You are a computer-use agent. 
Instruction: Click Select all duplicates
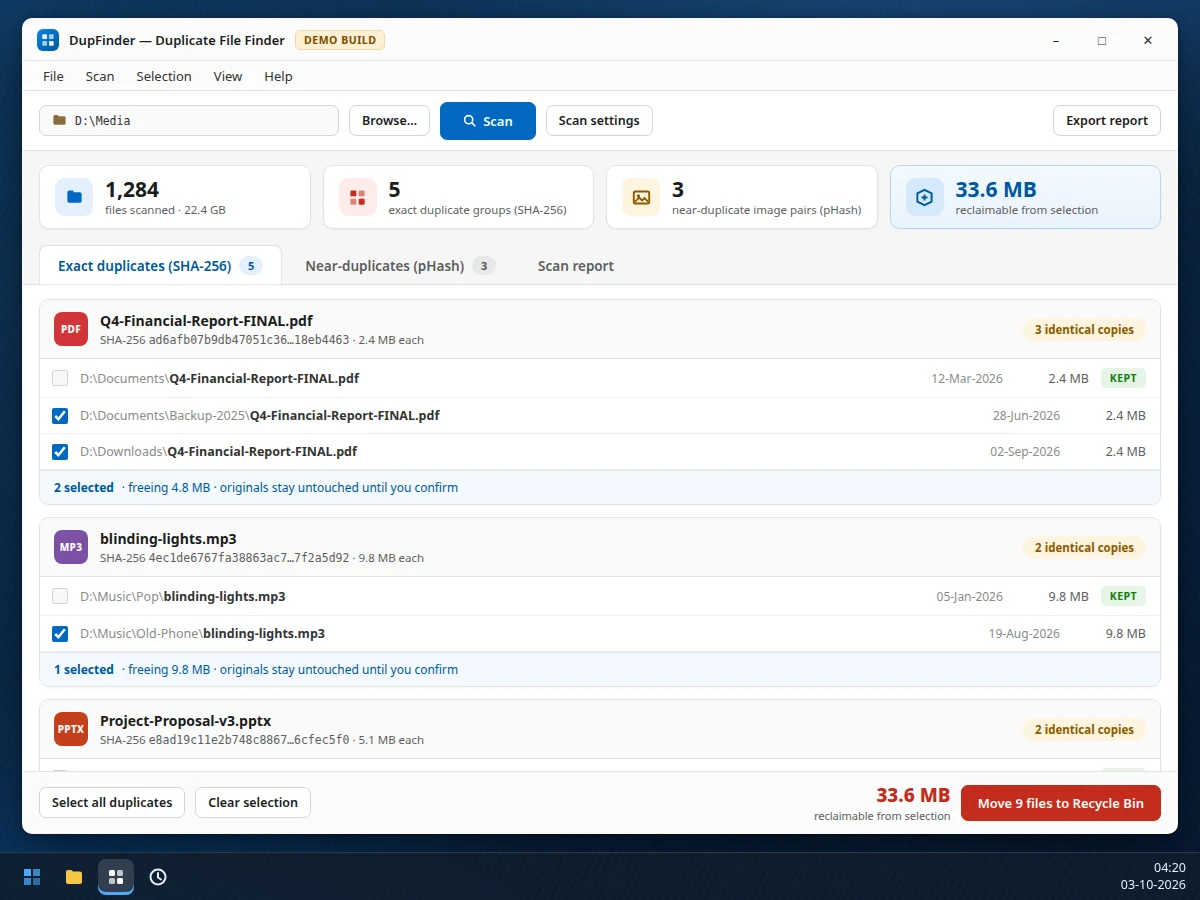112,802
